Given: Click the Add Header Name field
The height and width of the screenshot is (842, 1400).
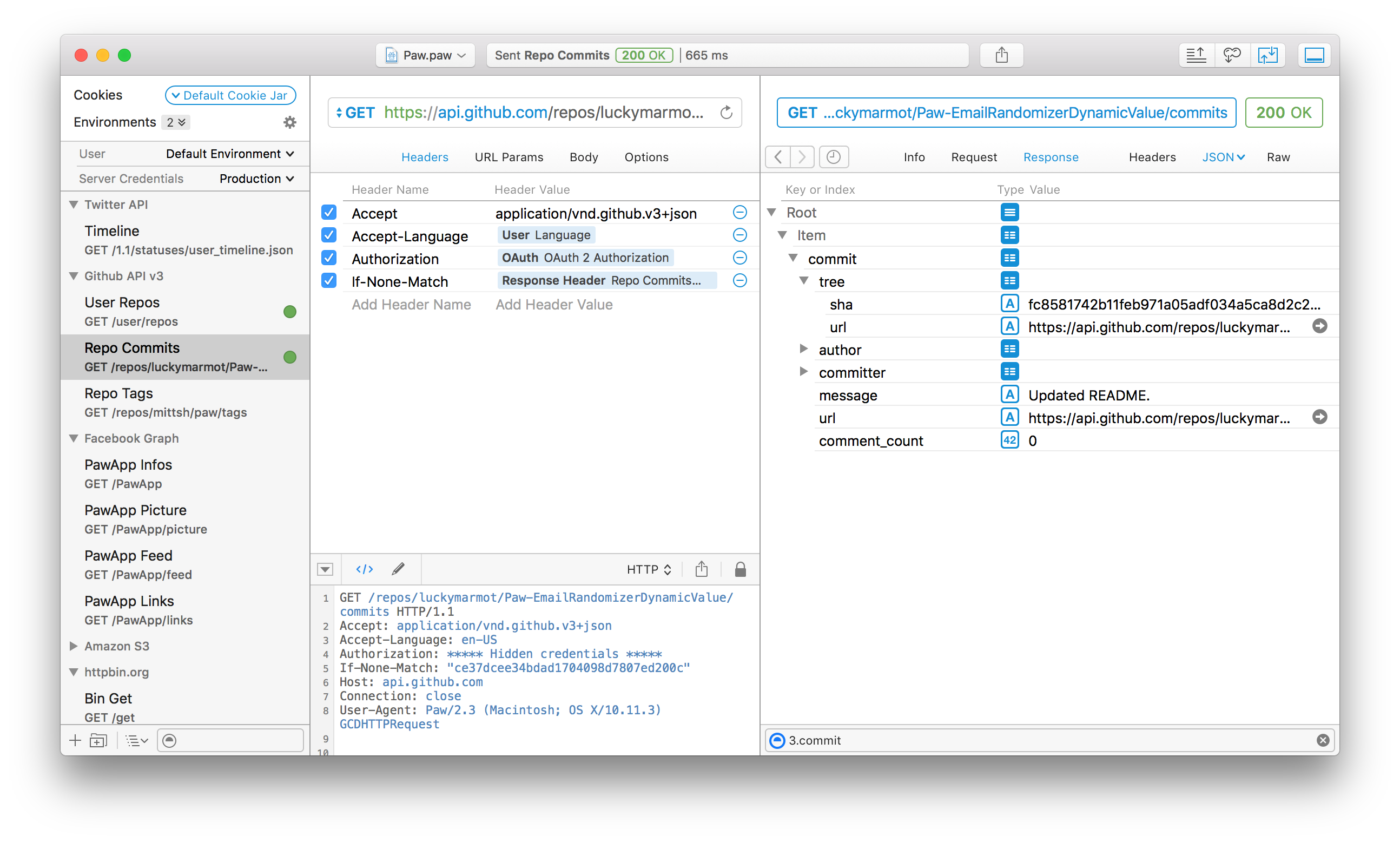Looking at the screenshot, I should click(411, 305).
